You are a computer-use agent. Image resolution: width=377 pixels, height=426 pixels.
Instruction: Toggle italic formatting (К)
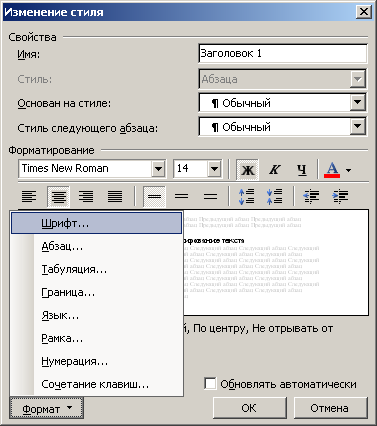pos(274,170)
